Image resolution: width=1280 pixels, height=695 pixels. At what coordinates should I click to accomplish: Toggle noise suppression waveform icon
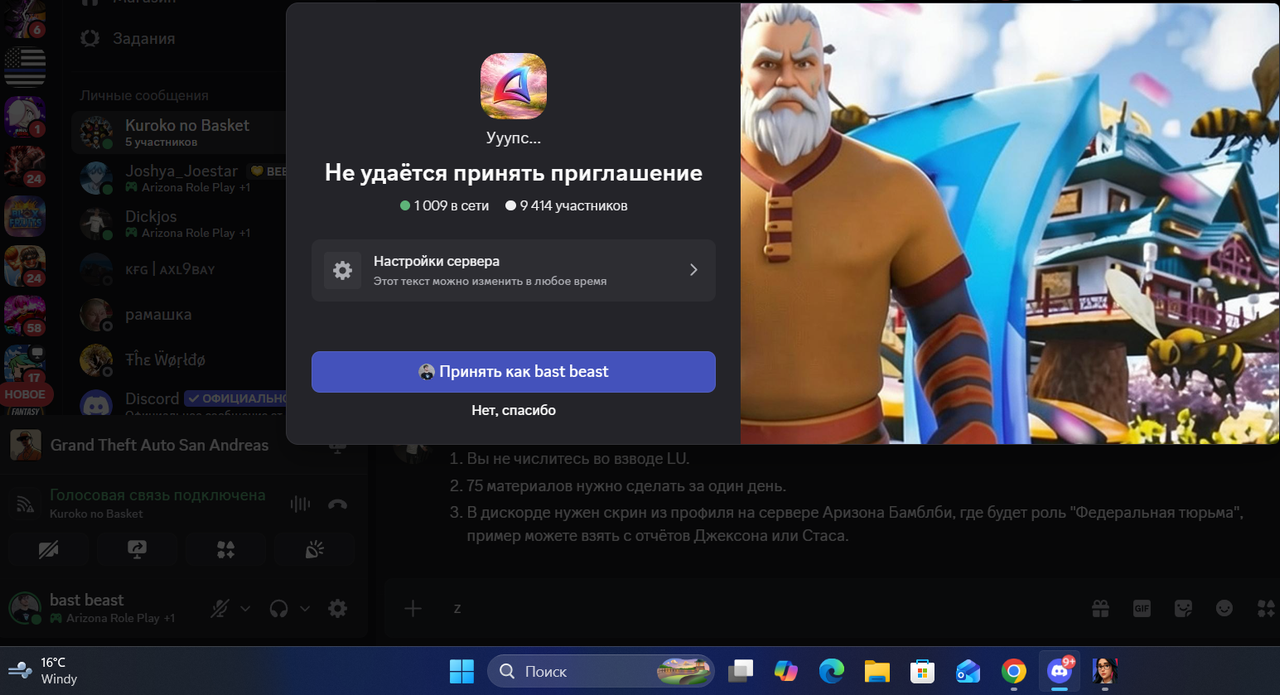299,504
